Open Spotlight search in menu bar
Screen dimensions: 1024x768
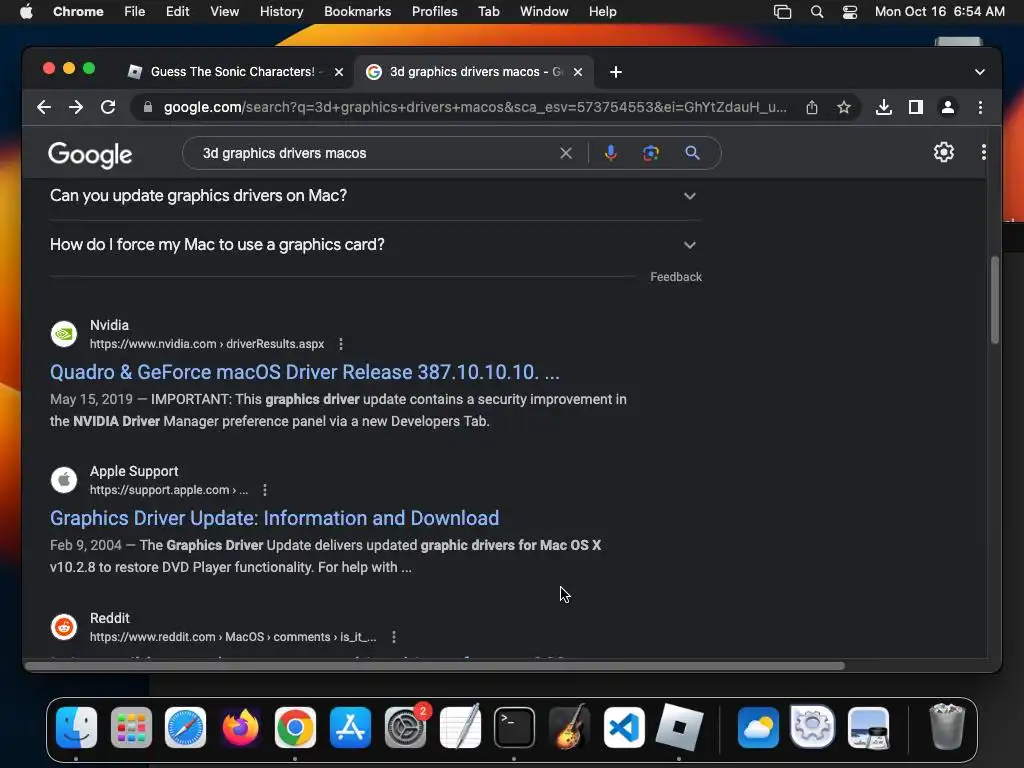coord(816,12)
